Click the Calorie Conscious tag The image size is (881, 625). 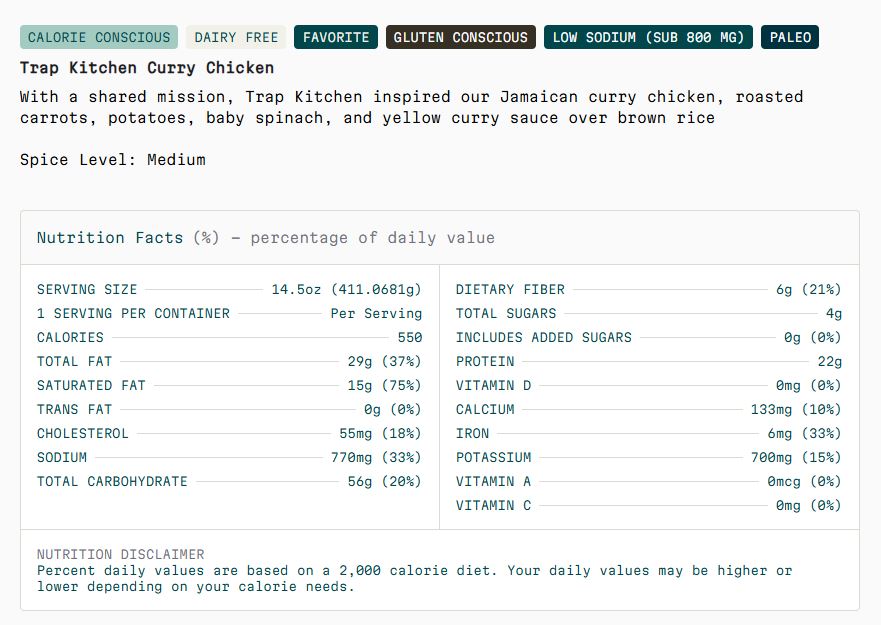[99, 37]
